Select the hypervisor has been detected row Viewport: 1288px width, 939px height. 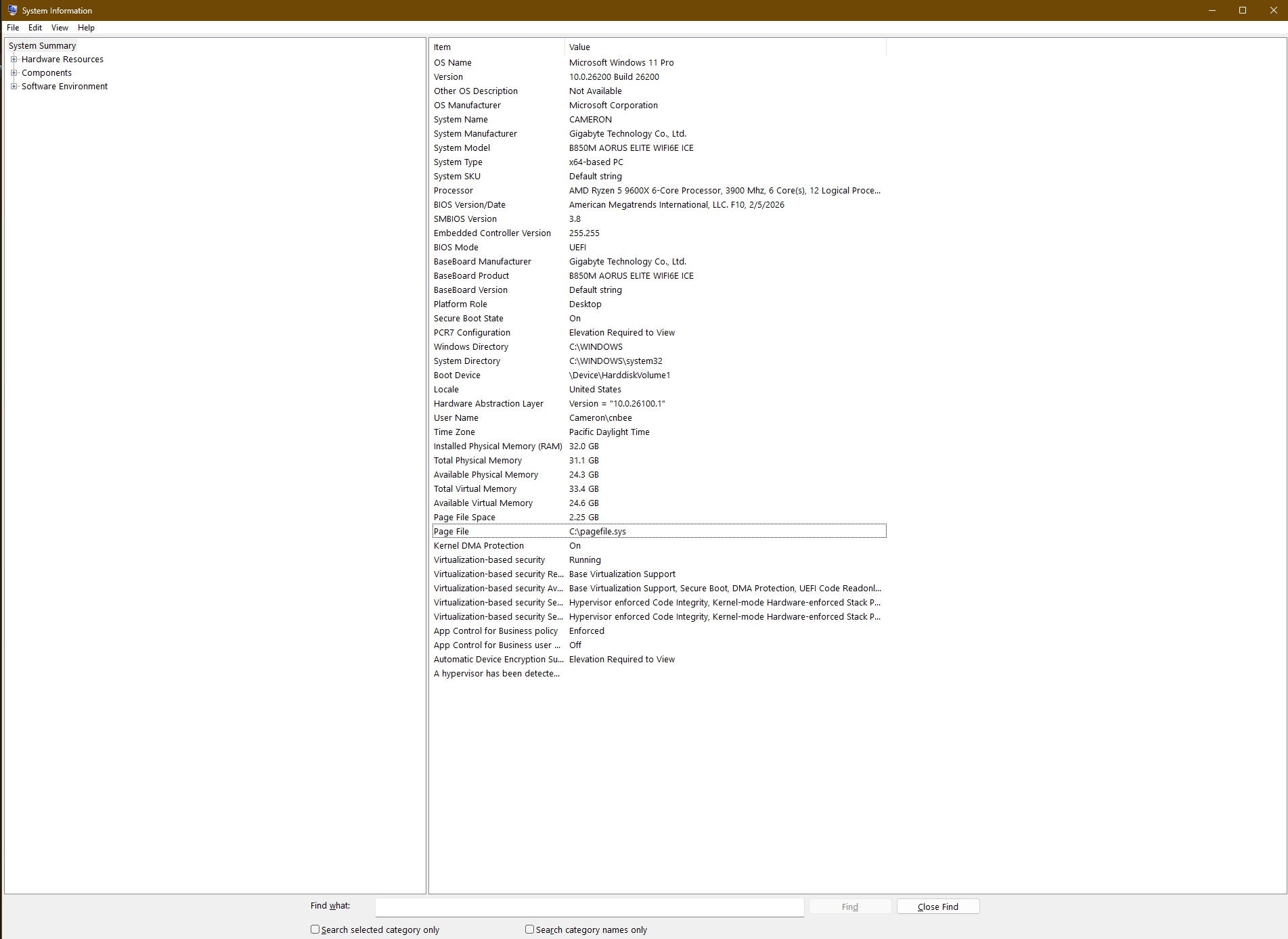click(659, 674)
